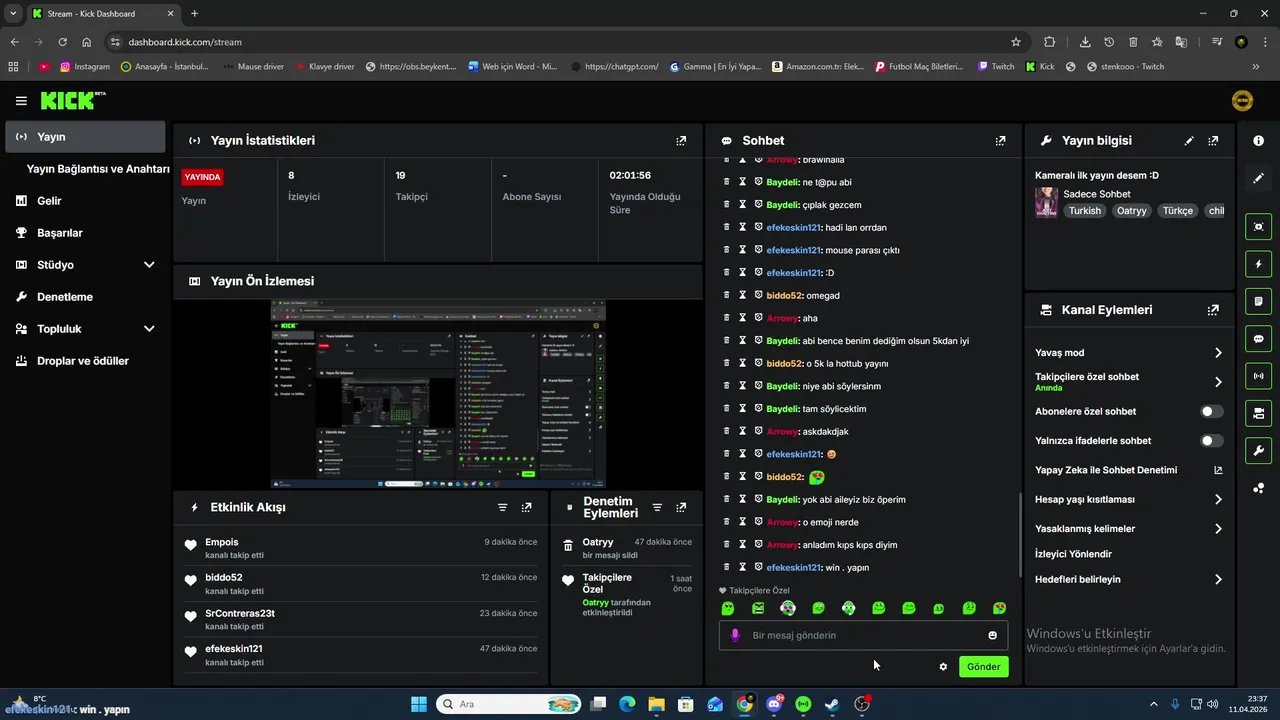Screen dimensions: 1280x720
Task: Bookmark this page with the star icon
Action: pos(1016,42)
